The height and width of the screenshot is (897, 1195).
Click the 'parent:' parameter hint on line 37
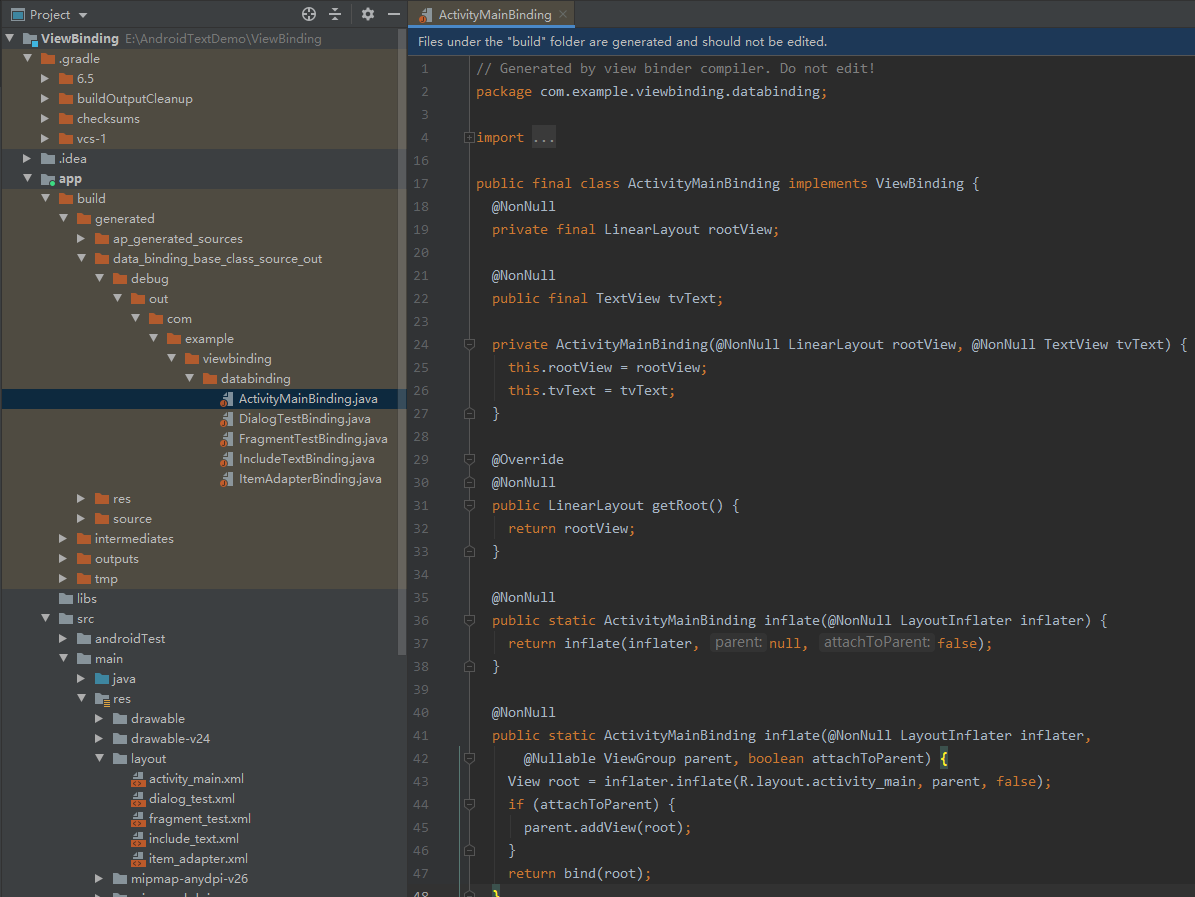point(738,642)
